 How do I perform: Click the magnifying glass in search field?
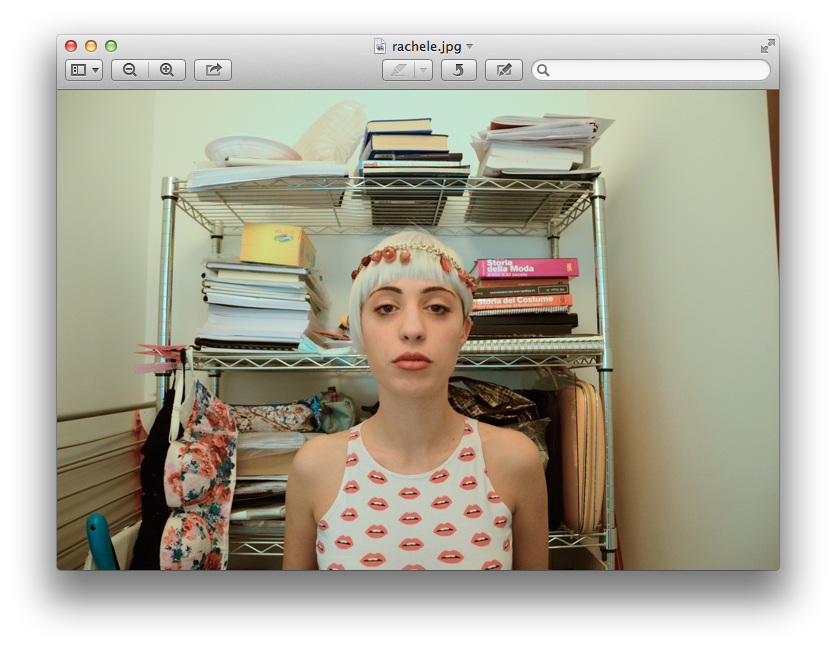point(543,70)
